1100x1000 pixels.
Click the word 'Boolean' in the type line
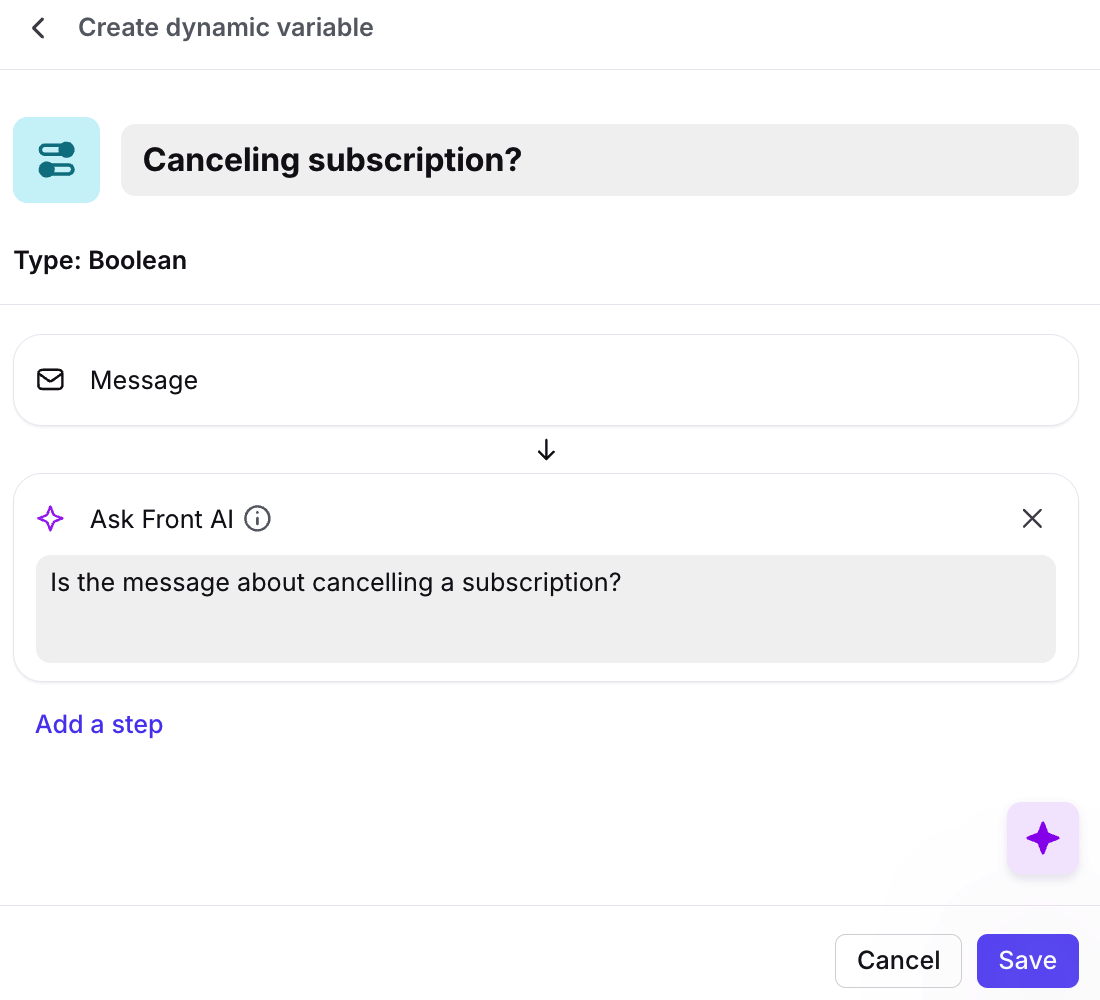[x=138, y=261]
